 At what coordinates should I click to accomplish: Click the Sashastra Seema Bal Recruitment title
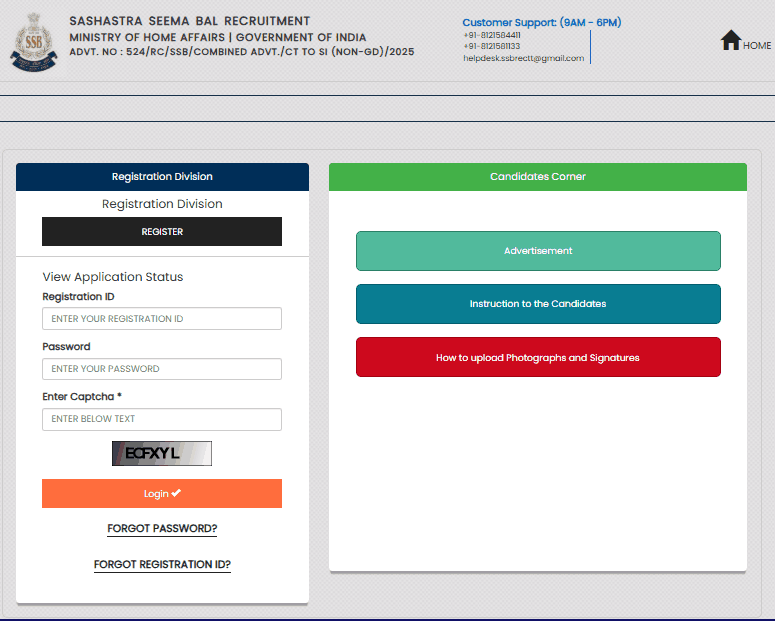[x=190, y=21]
